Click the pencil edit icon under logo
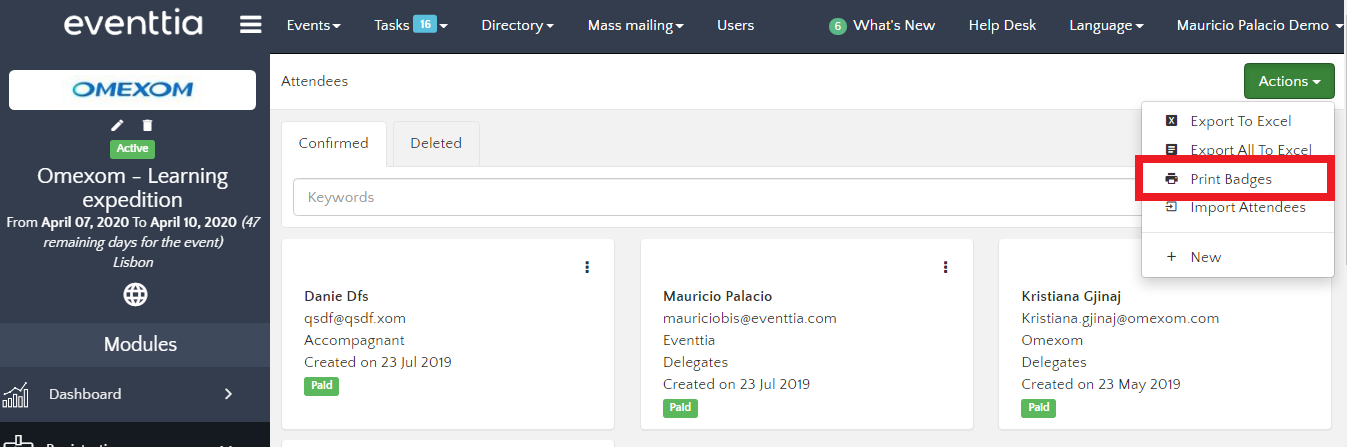1347x447 pixels. click(x=118, y=125)
